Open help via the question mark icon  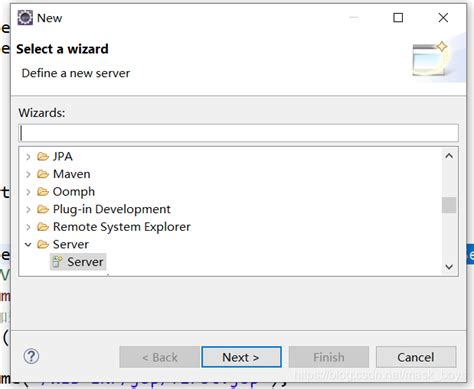(x=31, y=356)
